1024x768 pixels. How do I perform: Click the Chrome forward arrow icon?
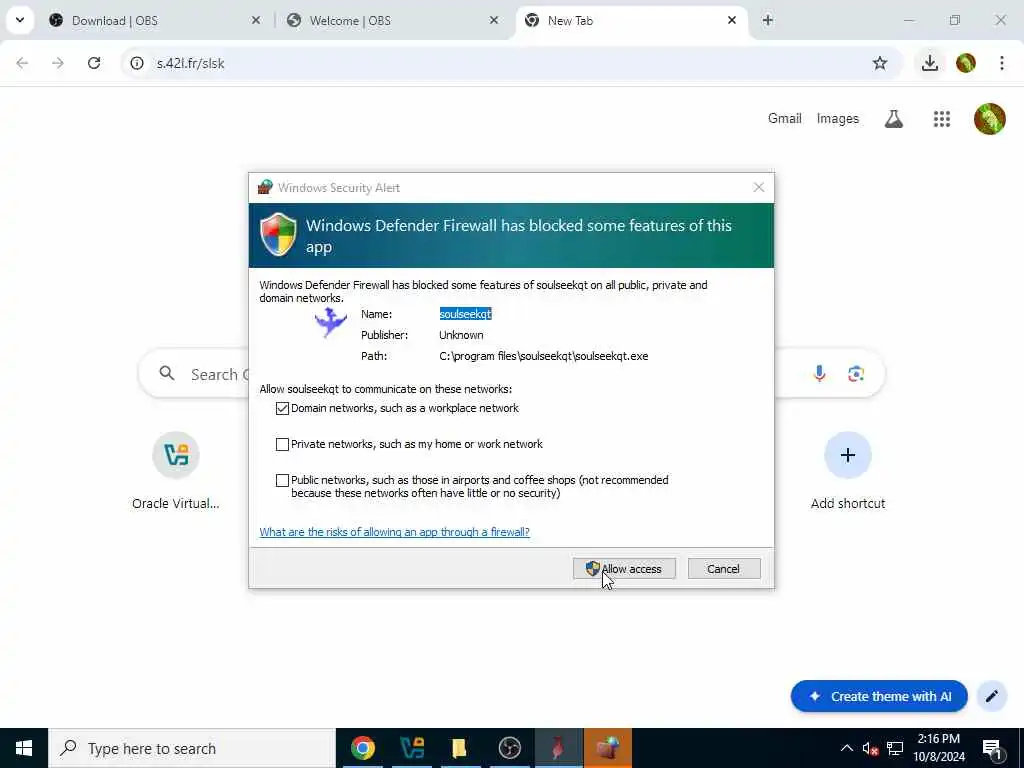point(58,63)
